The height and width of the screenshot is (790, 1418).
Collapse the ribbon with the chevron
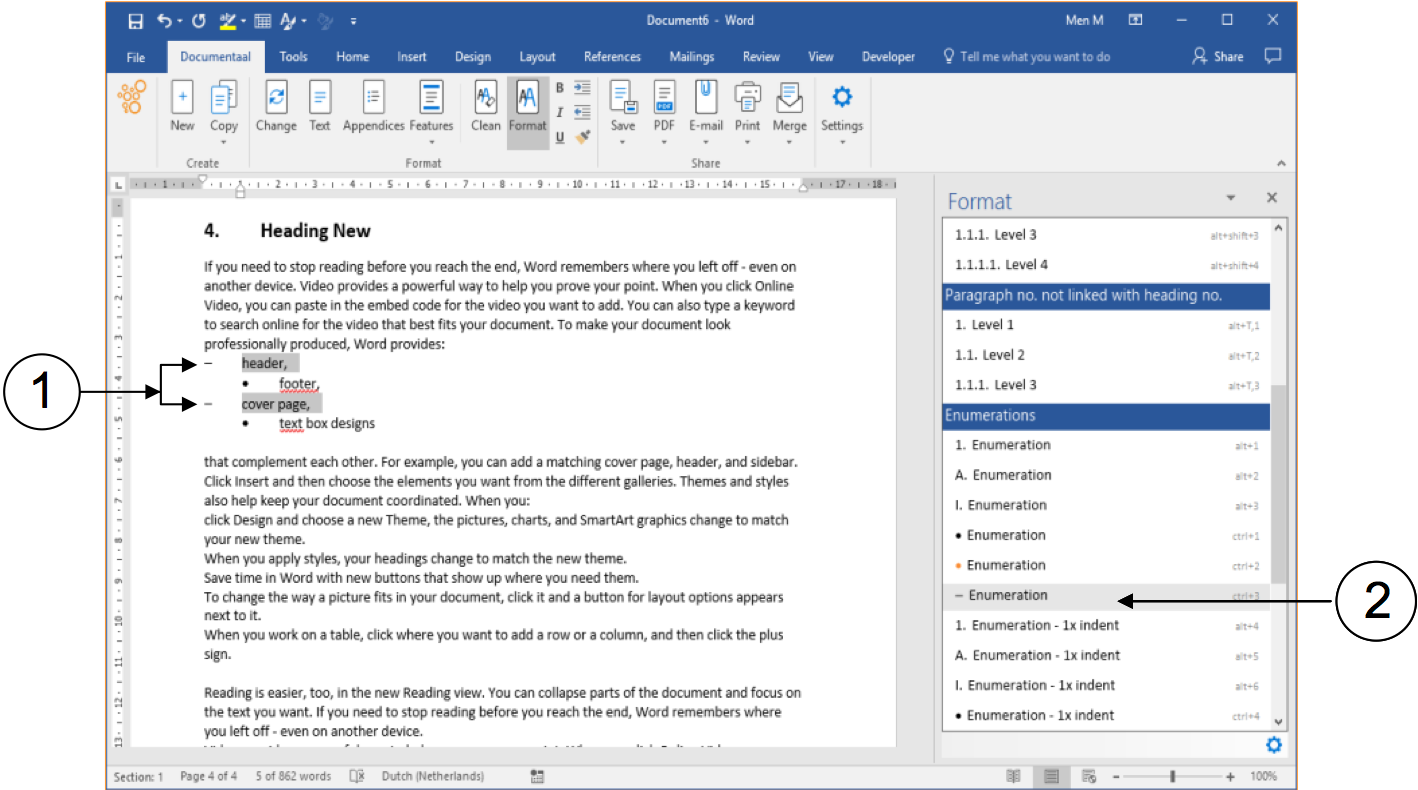(1281, 163)
